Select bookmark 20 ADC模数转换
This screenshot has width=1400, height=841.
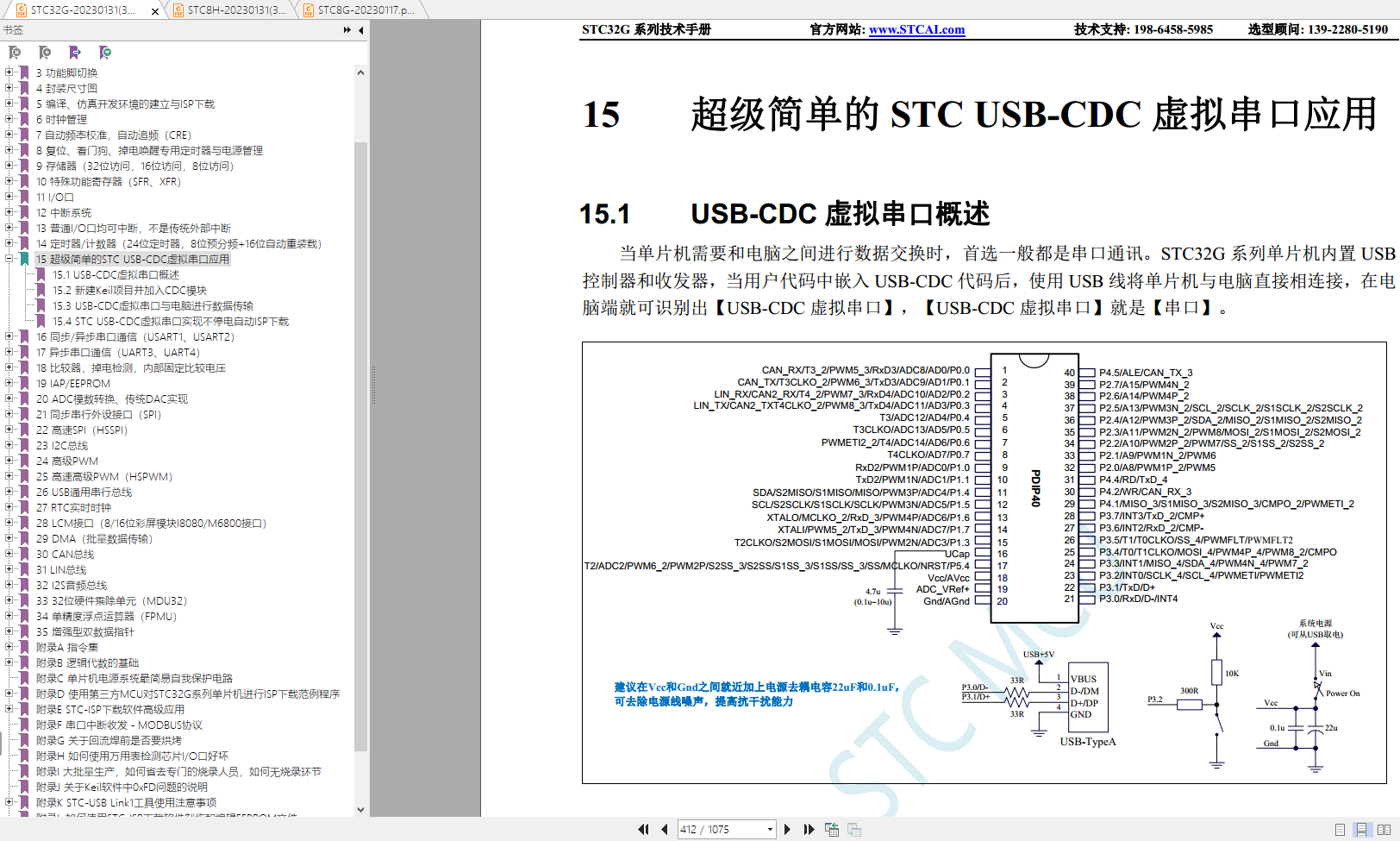click(111, 399)
